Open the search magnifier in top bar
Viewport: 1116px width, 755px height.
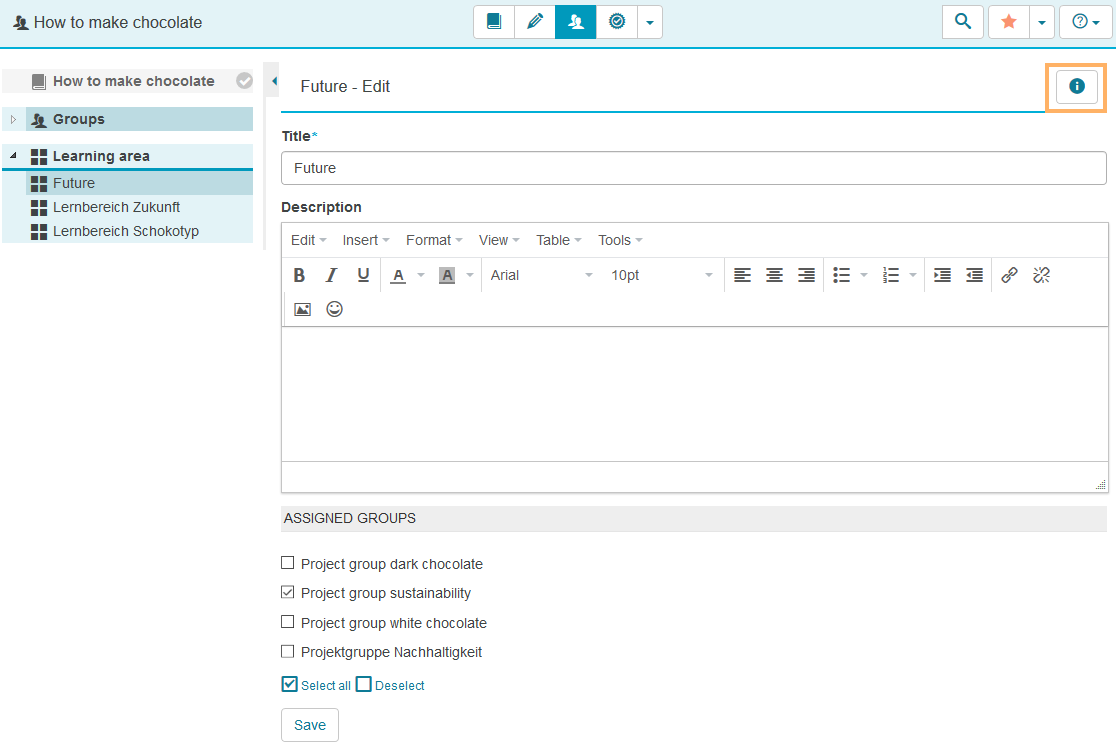[x=963, y=21]
